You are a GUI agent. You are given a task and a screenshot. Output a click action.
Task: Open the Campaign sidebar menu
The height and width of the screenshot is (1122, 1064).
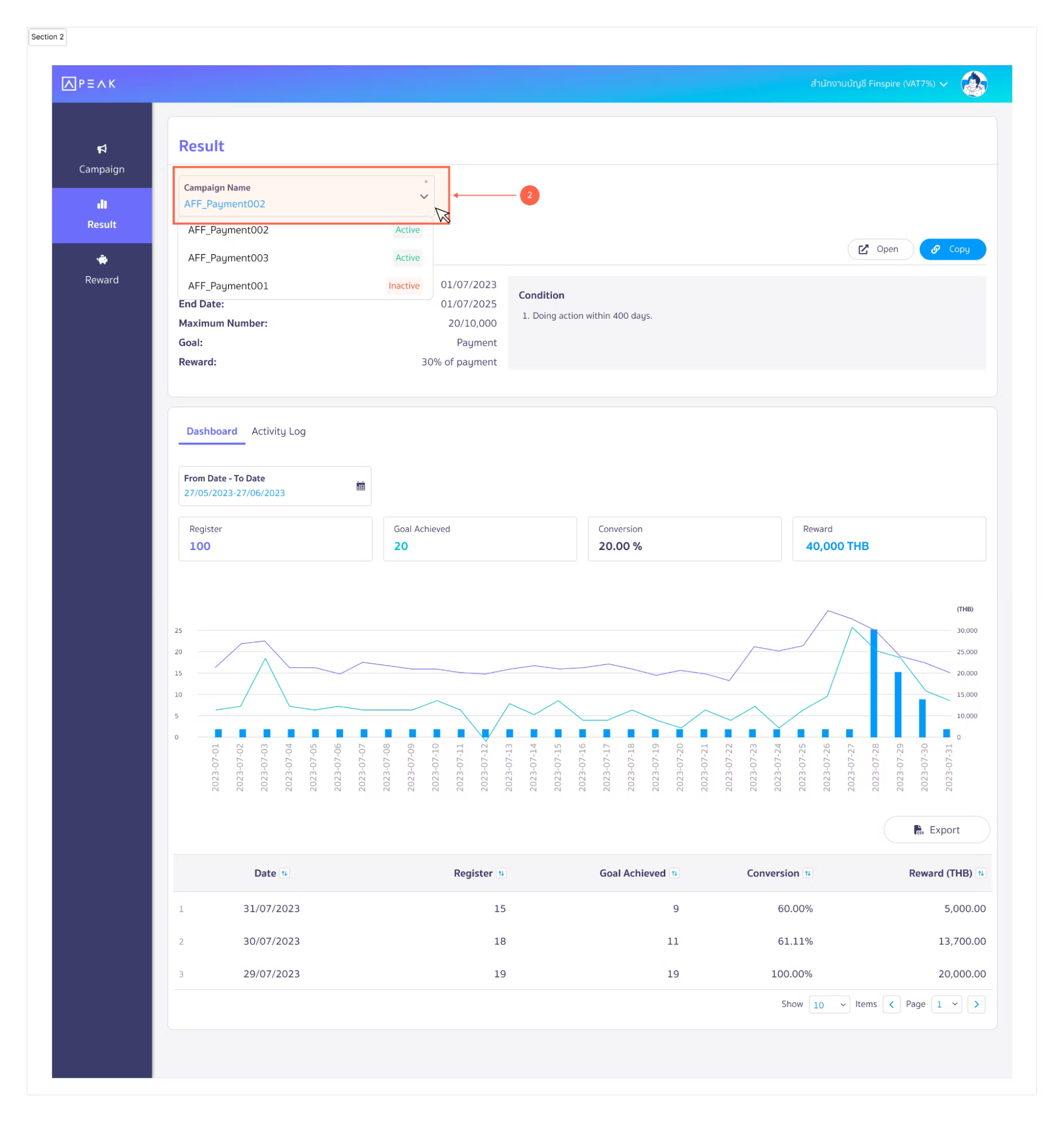click(102, 161)
